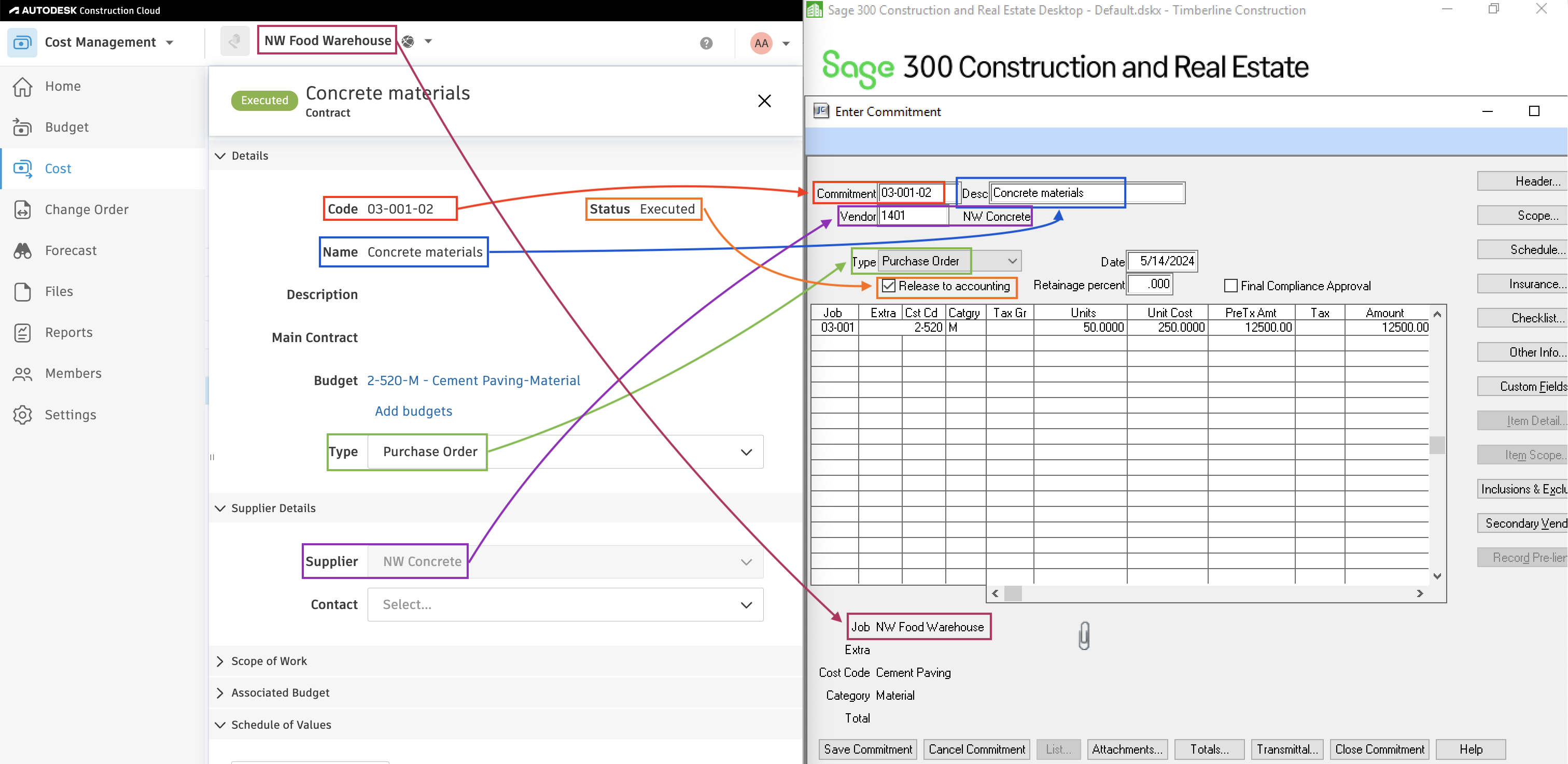Open the Contact Select dropdown
Screen dimensions: 1568x764
point(565,605)
